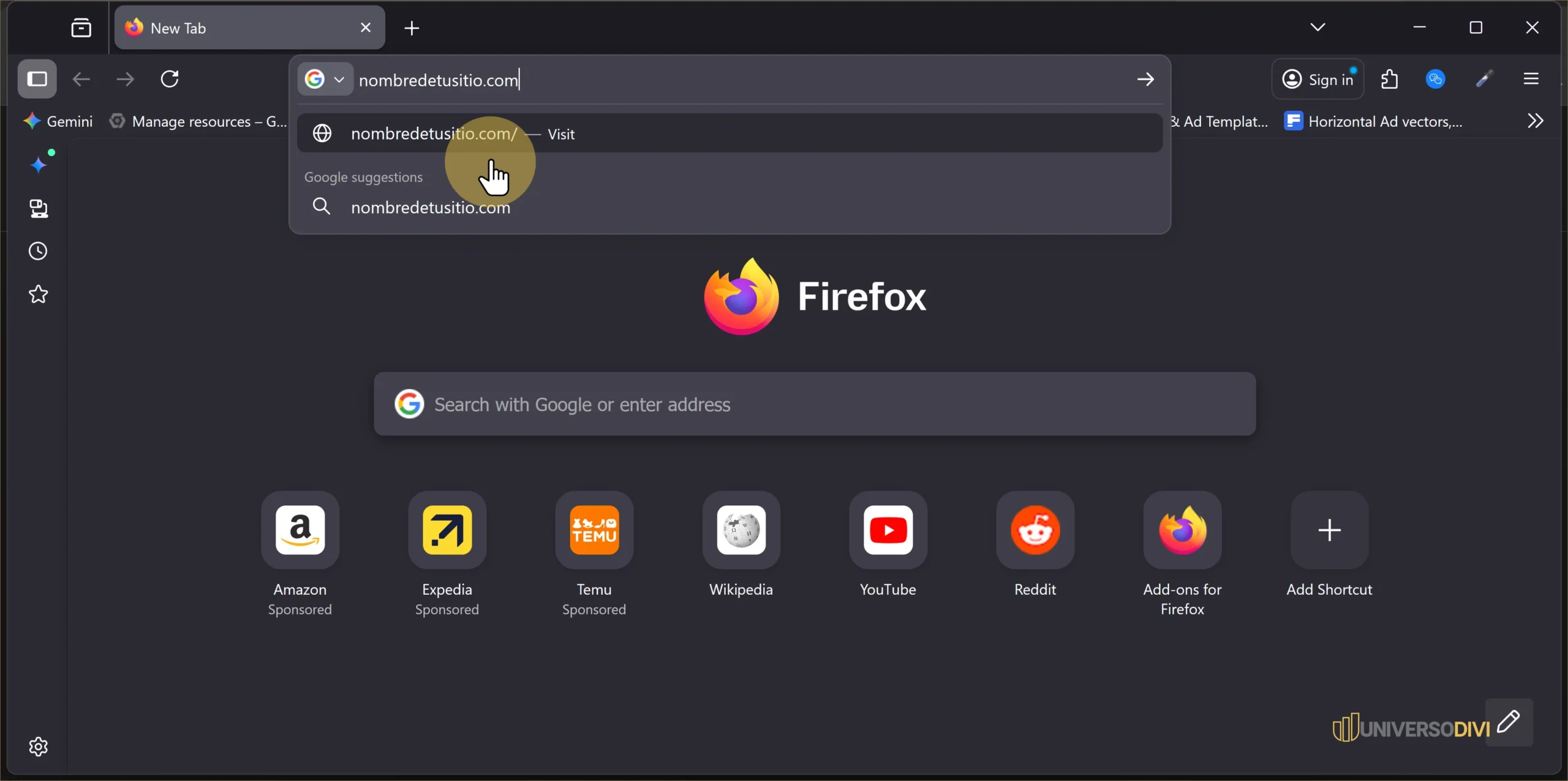This screenshot has width=1568, height=781.
Task: Click the blue translate extension icon
Action: (x=1436, y=79)
